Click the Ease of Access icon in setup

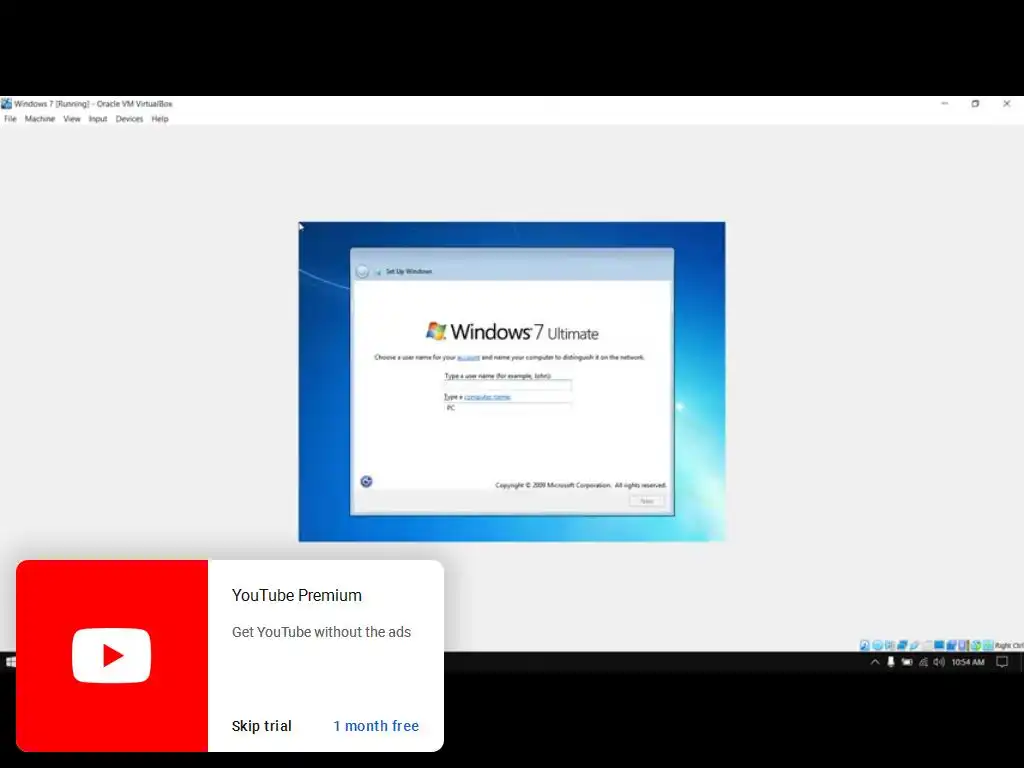[366, 481]
